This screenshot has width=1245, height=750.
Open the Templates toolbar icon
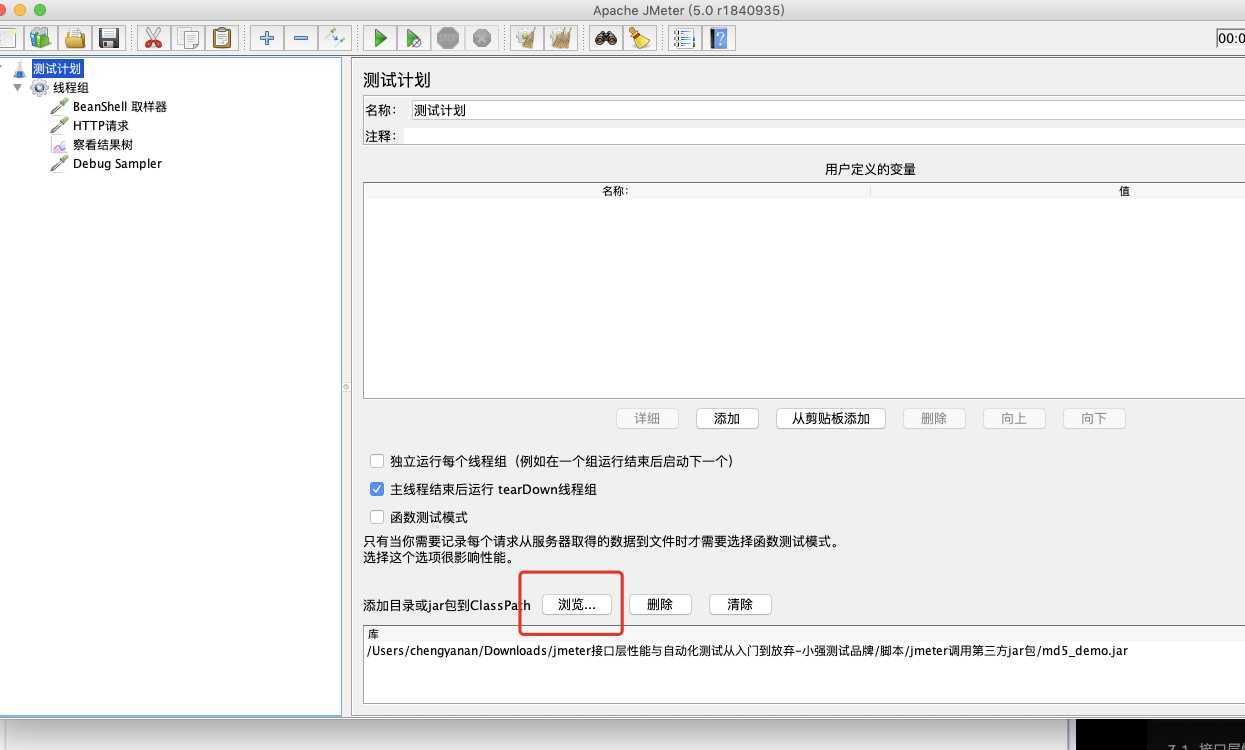(x=40, y=38)
